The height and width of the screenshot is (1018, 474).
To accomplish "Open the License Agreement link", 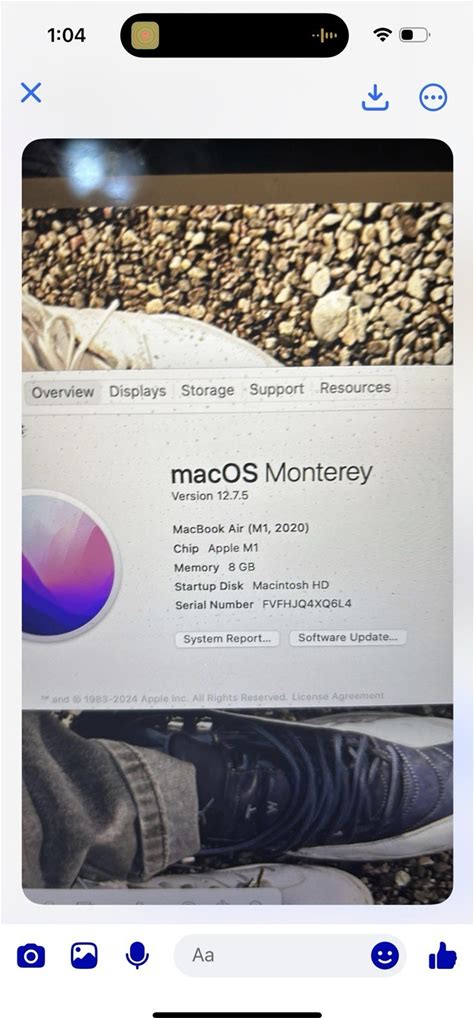I will click(x=338, y=696).
